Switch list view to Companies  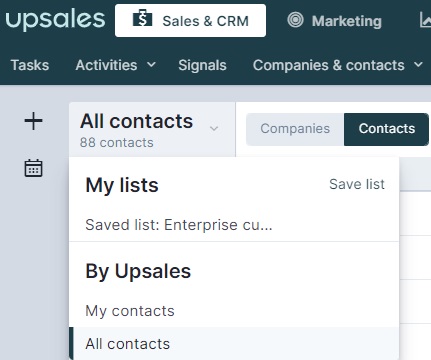point(295,129)
